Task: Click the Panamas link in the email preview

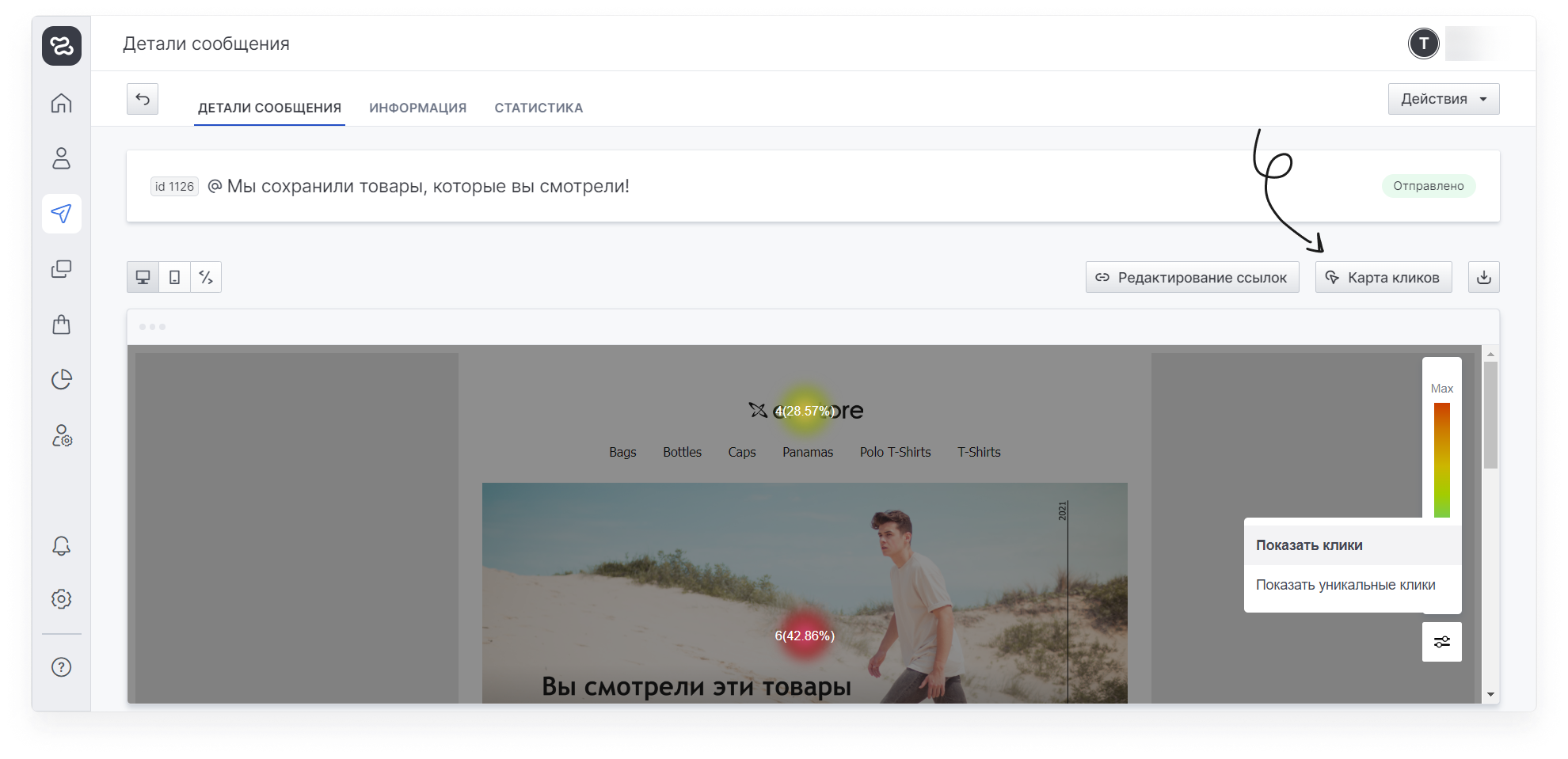Action: [x=808, y=452]
